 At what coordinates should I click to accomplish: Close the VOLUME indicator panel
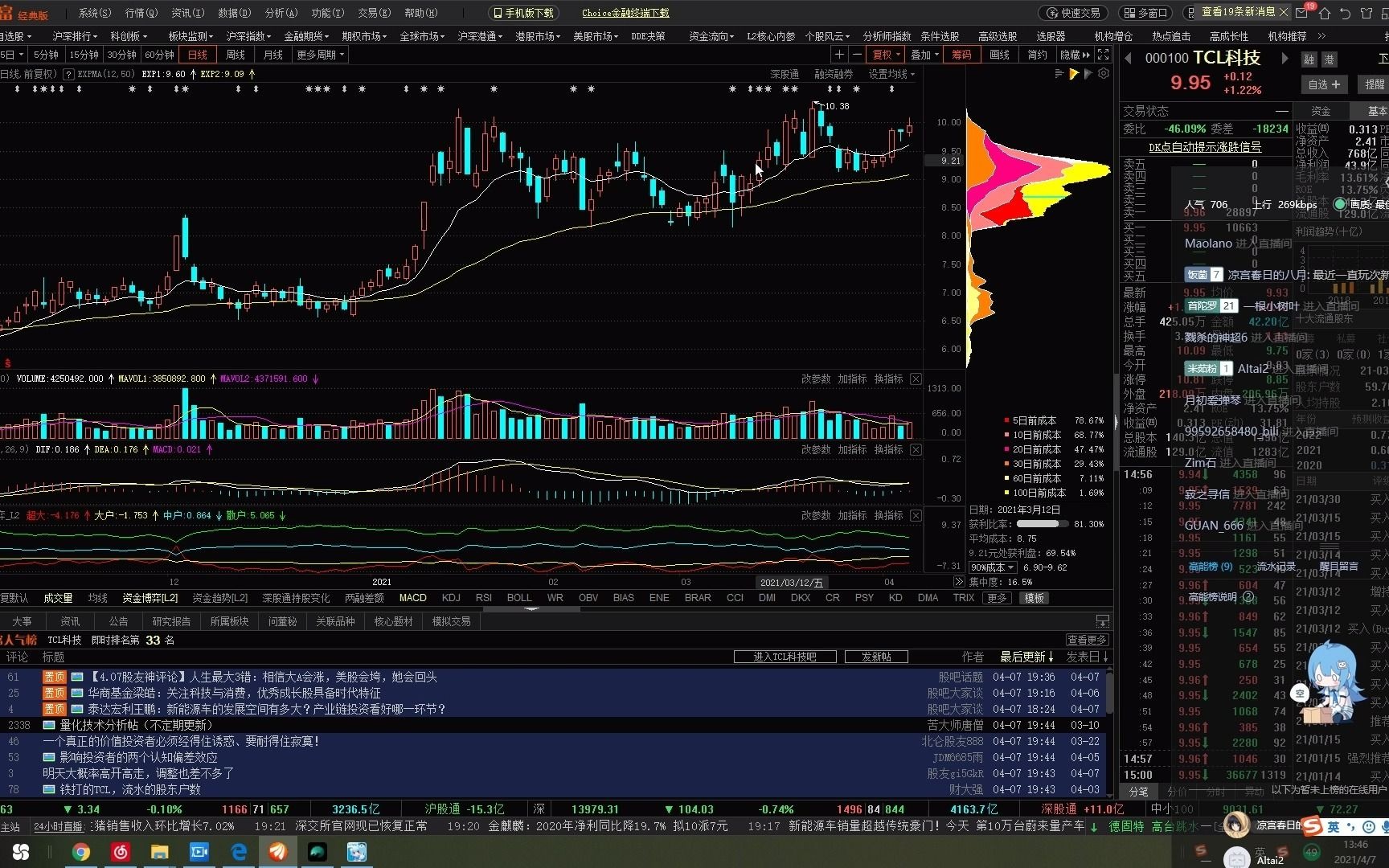click(916, 379)
